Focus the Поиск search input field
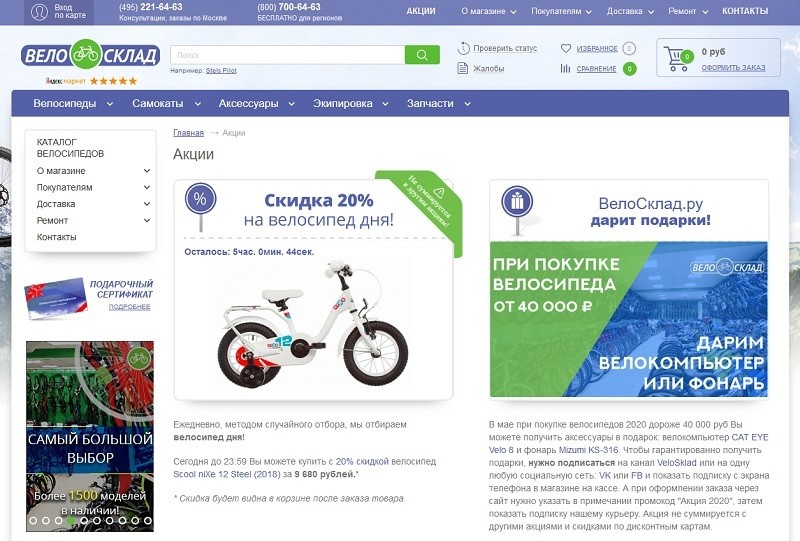800x541 pixels. [x=288, y=55]
